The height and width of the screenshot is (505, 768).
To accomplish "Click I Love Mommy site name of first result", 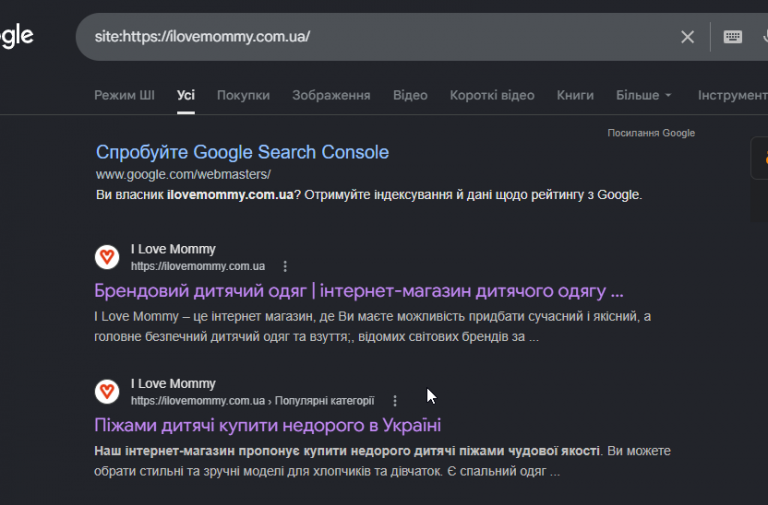I will click(173, 249).
